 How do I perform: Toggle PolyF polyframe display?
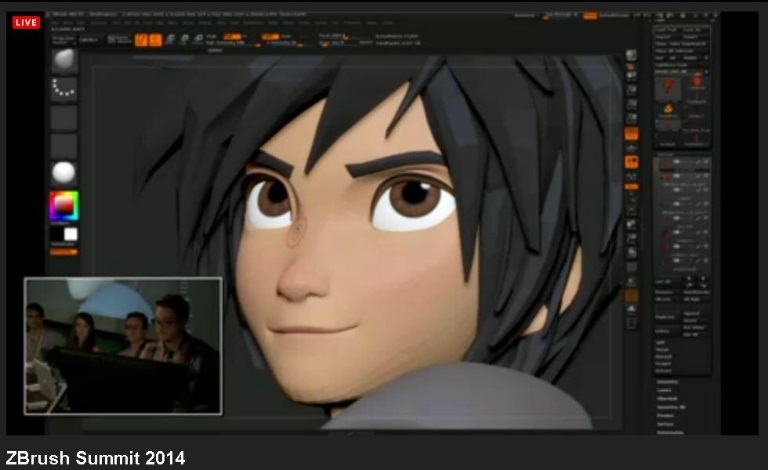631,295
